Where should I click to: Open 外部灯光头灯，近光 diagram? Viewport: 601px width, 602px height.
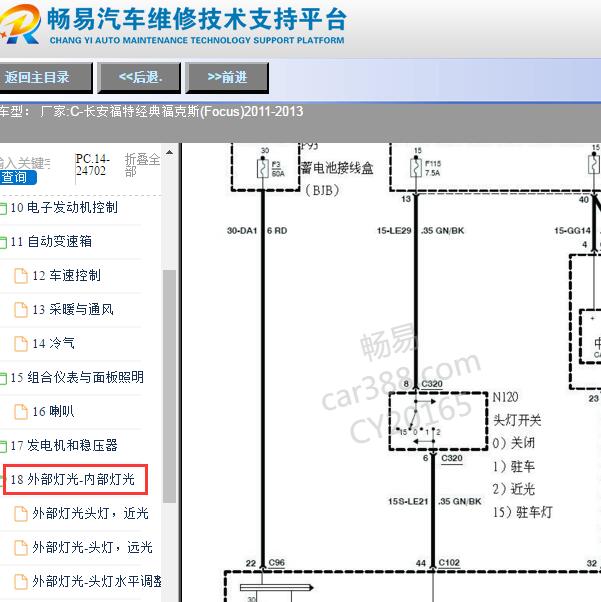click(90, 513)
